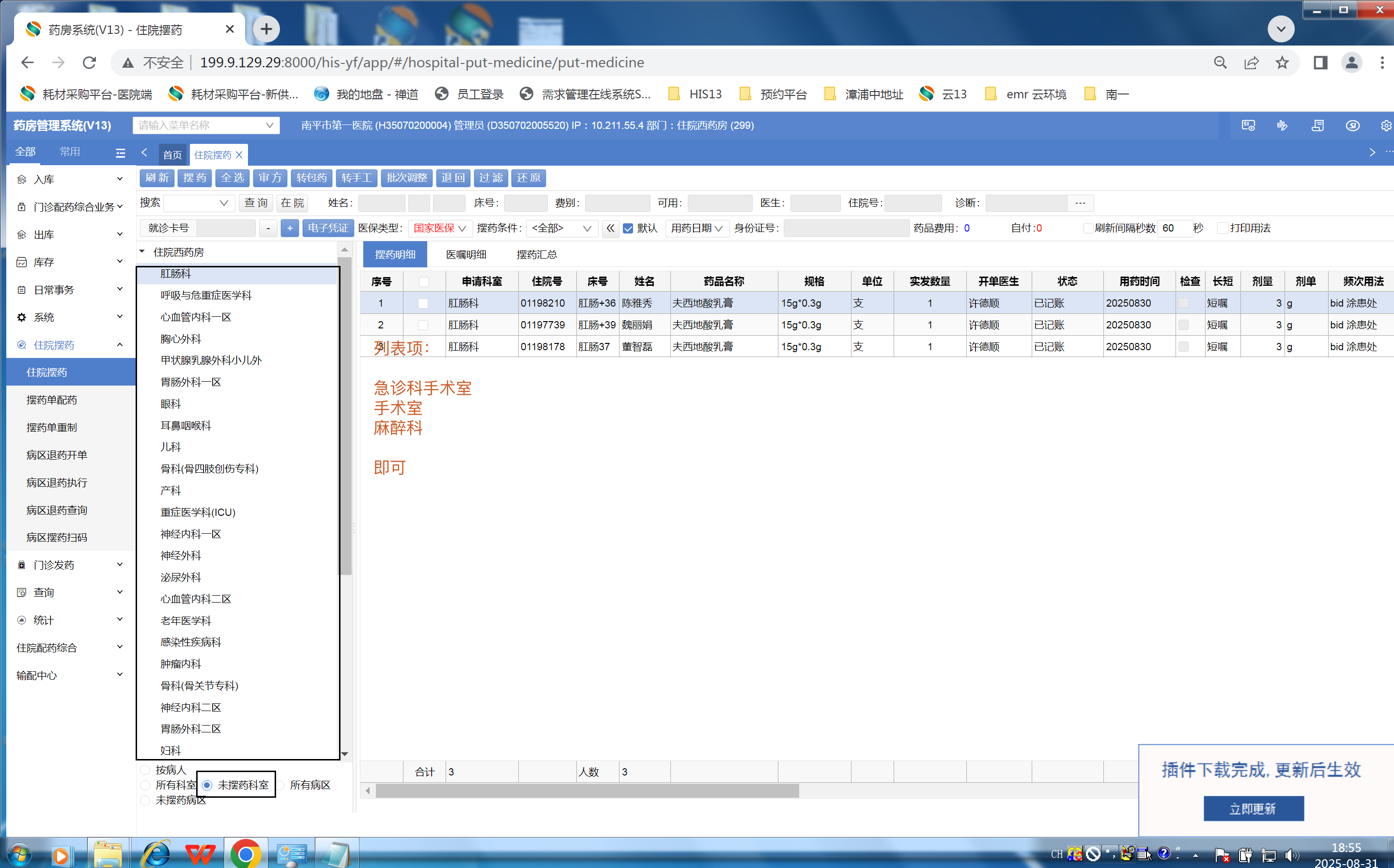Reload the page with browser refresh icon
The width and height of the screenshot is (1394, 868).
click(x=89, y=62)
